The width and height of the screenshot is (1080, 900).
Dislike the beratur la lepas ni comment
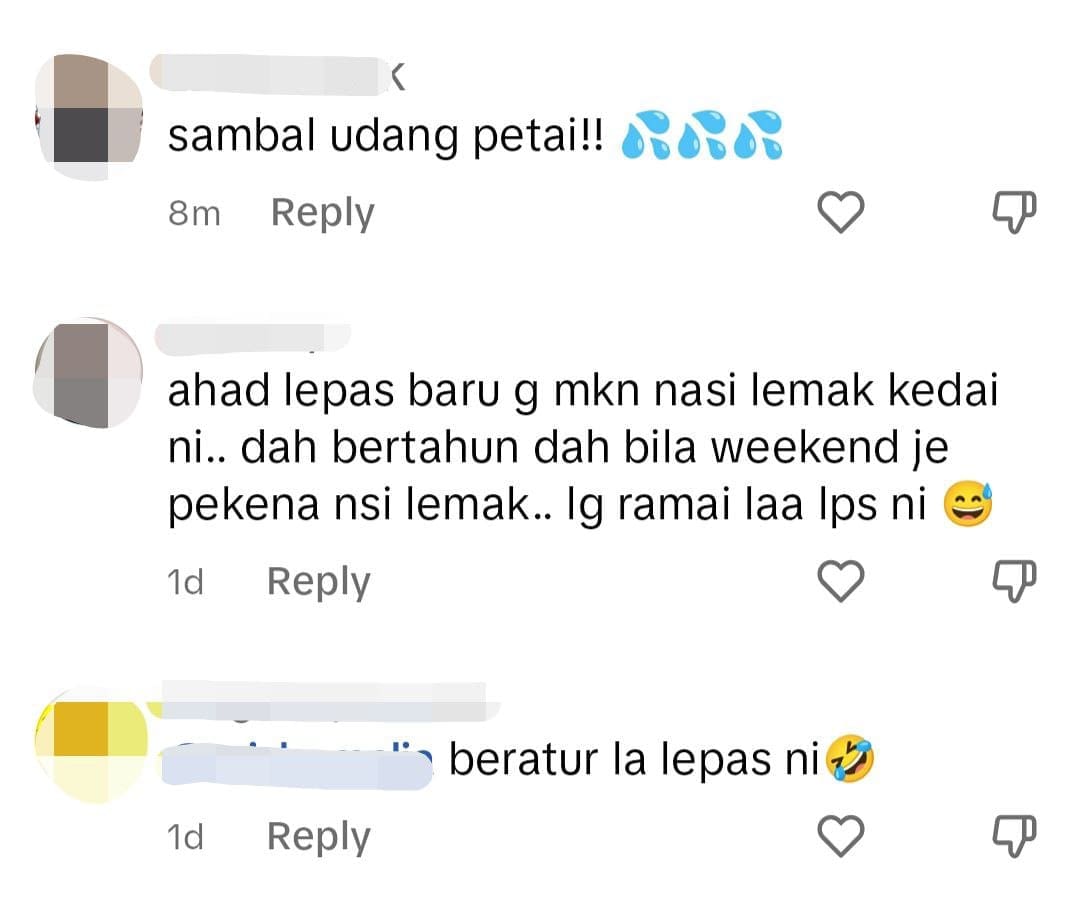pos(1014,836)
